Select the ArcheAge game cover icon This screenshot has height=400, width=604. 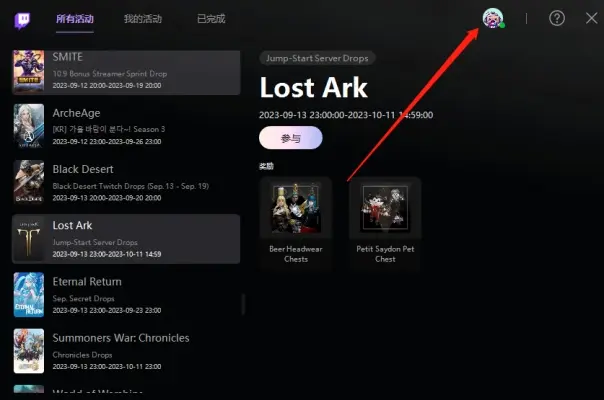tap(29, 126)
